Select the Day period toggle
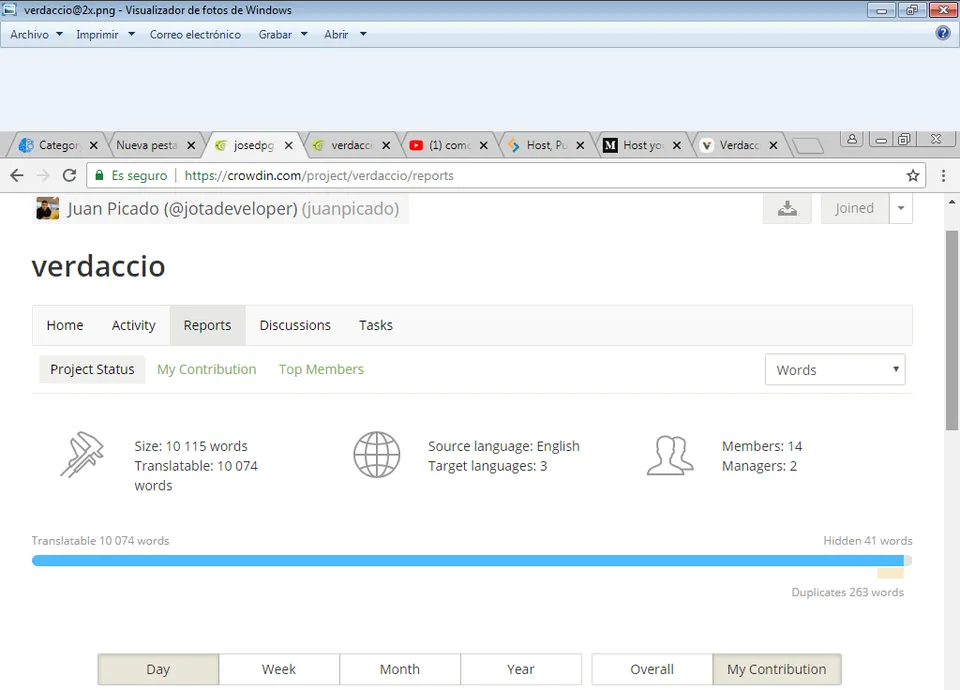 (x=158, y=669)
